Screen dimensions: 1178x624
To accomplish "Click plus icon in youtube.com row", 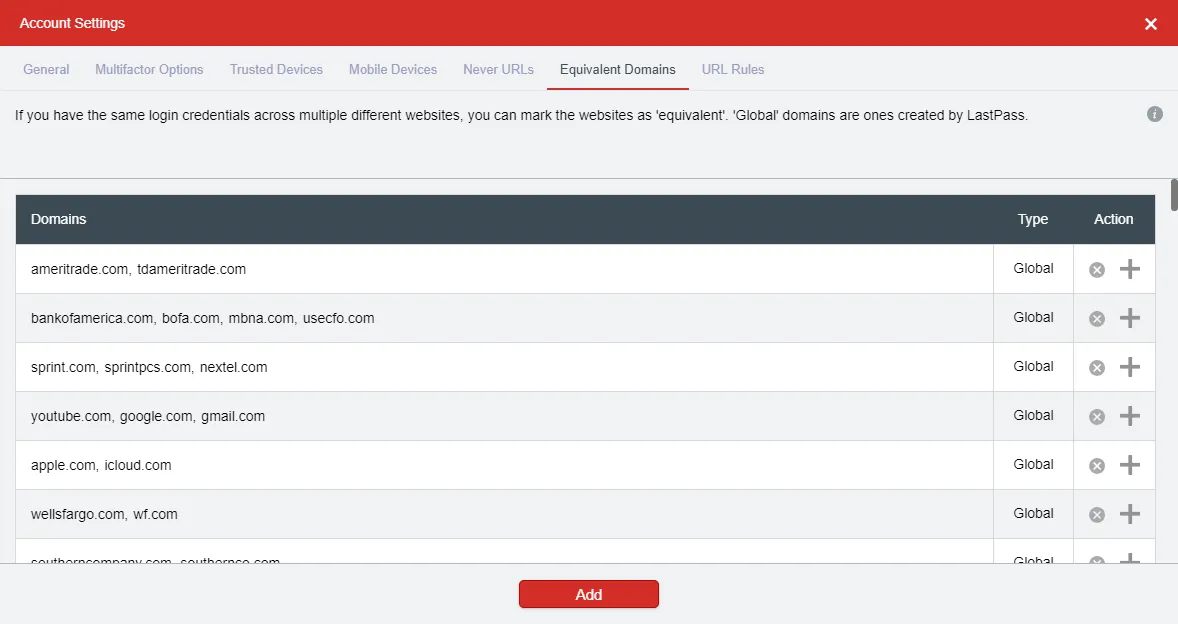I will point(1130,416).
